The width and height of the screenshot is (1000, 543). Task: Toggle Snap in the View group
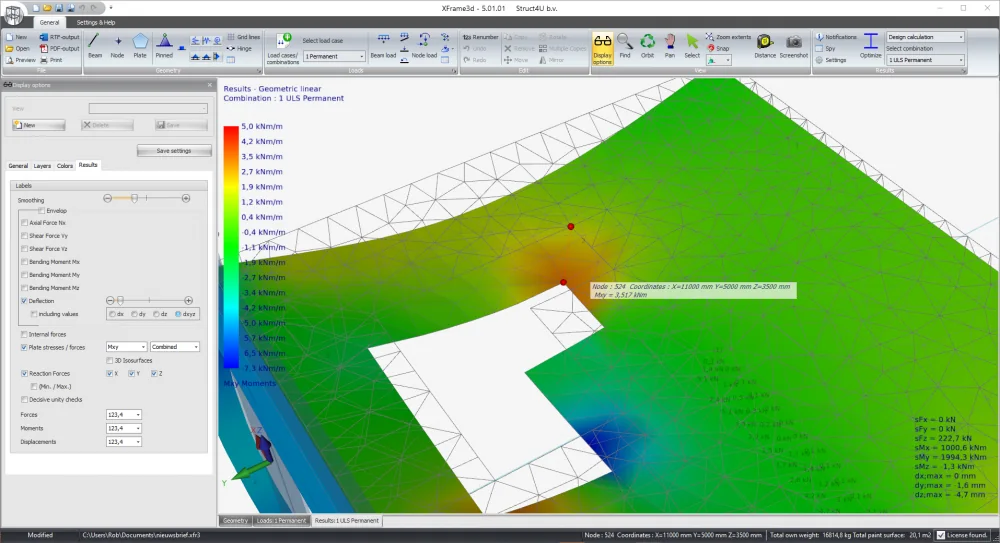point(718,48)
